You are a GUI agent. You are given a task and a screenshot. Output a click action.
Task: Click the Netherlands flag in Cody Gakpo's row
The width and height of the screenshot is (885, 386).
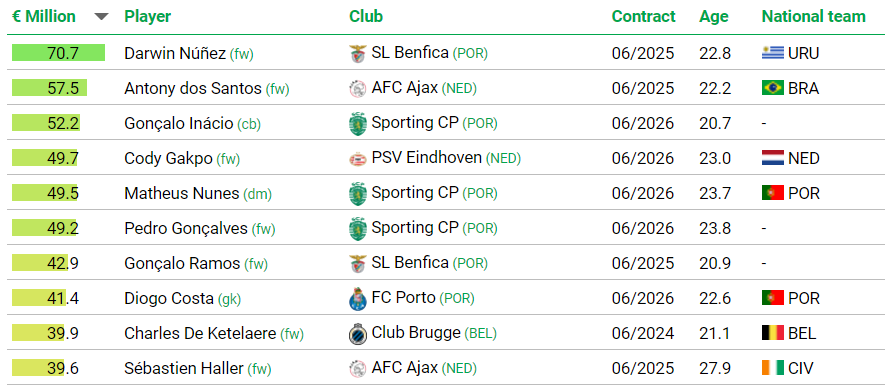(773, 159)
